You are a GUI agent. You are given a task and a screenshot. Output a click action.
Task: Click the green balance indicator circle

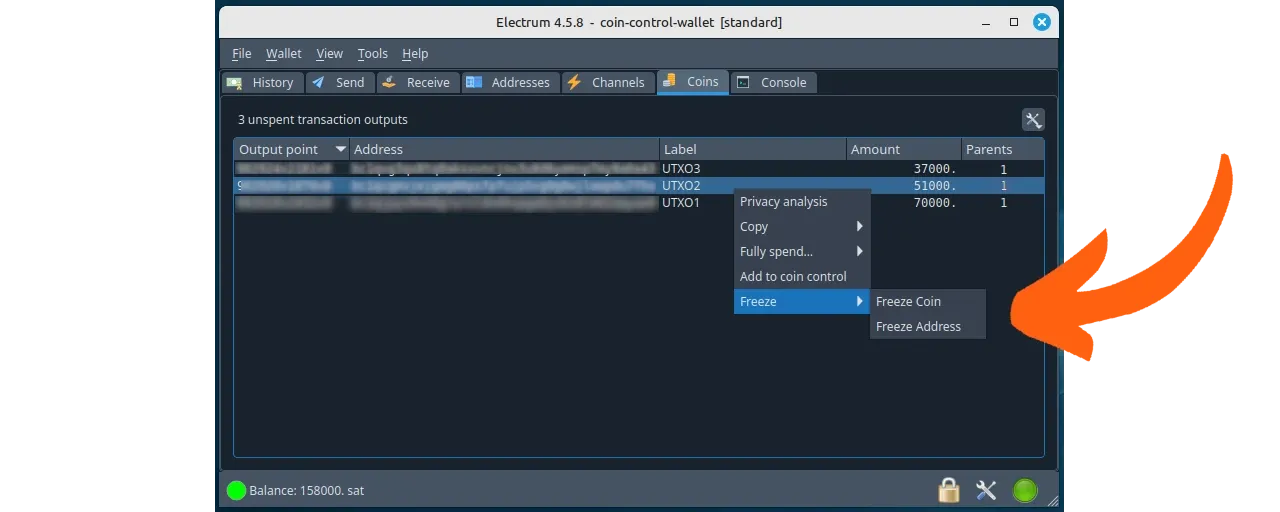click(236, 490)
